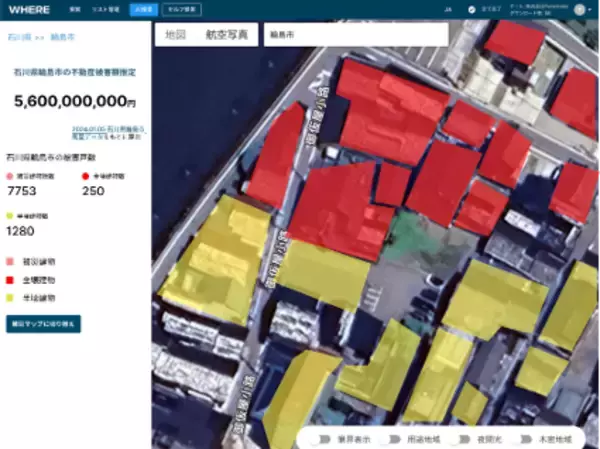Toggle 夜間光 switch on the map
Viewport: 600px width, 449px height.
pos(461,439)
